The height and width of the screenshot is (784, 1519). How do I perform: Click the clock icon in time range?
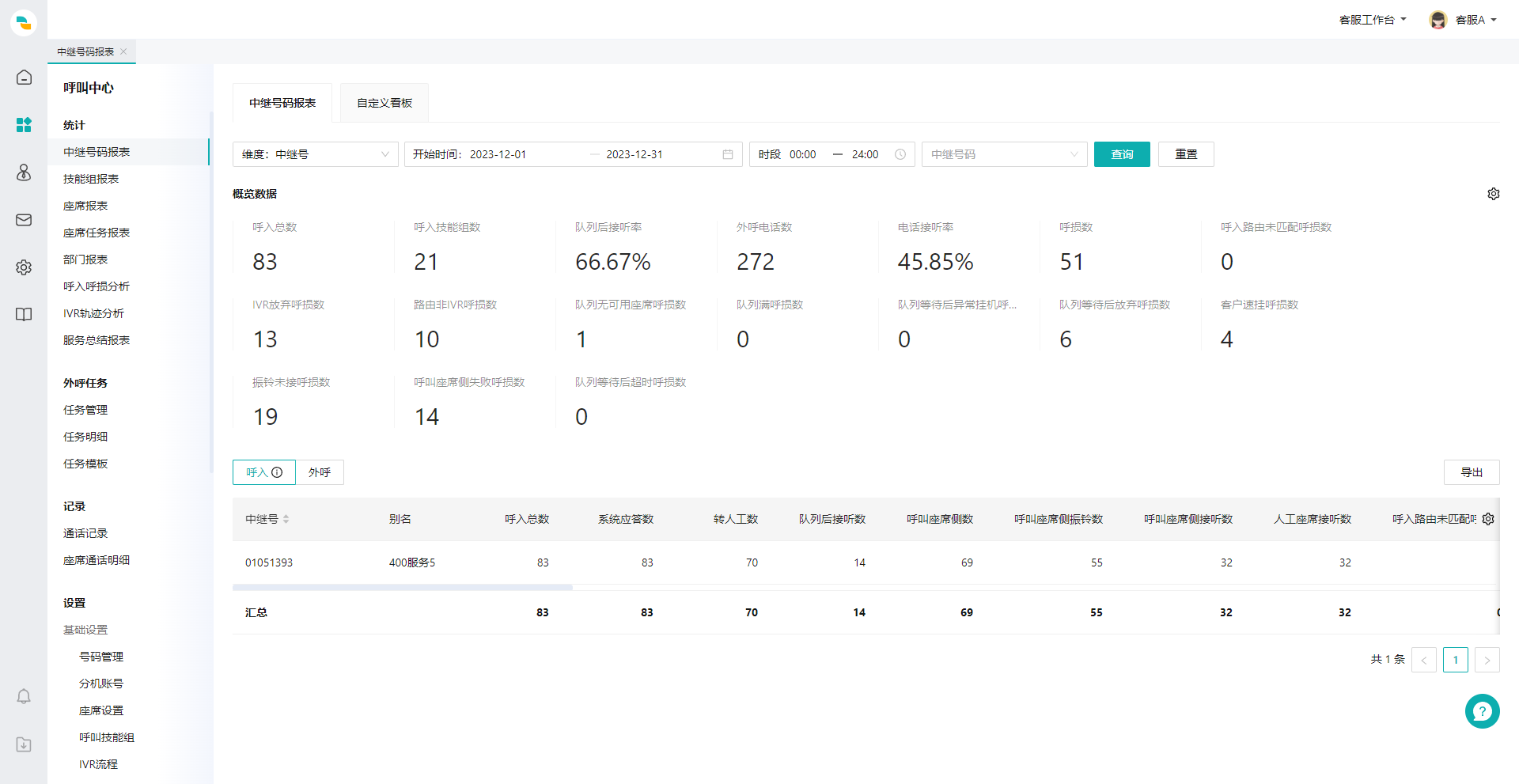coord(900,154)
